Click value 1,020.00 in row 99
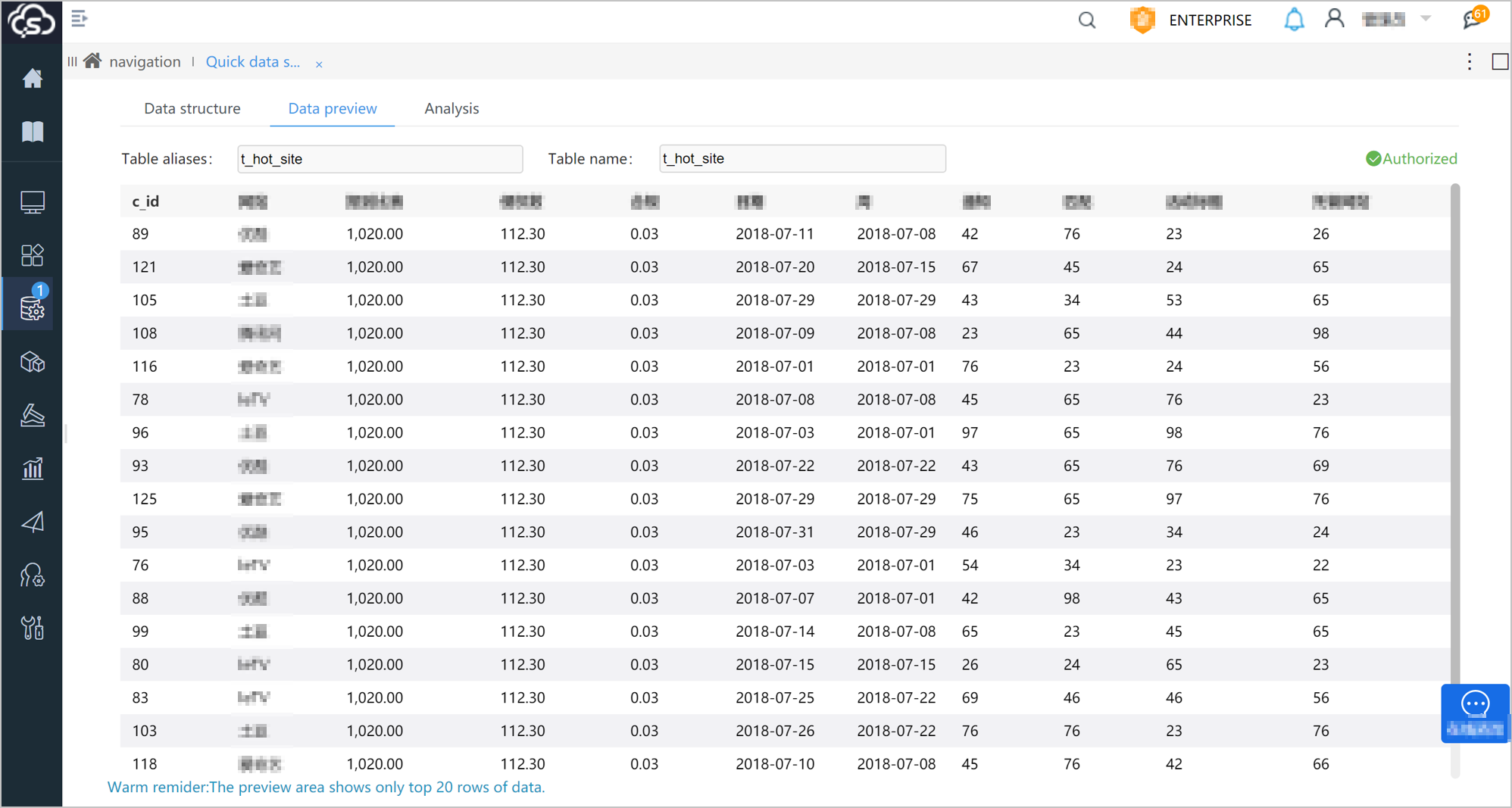 (x=374, y=632)
